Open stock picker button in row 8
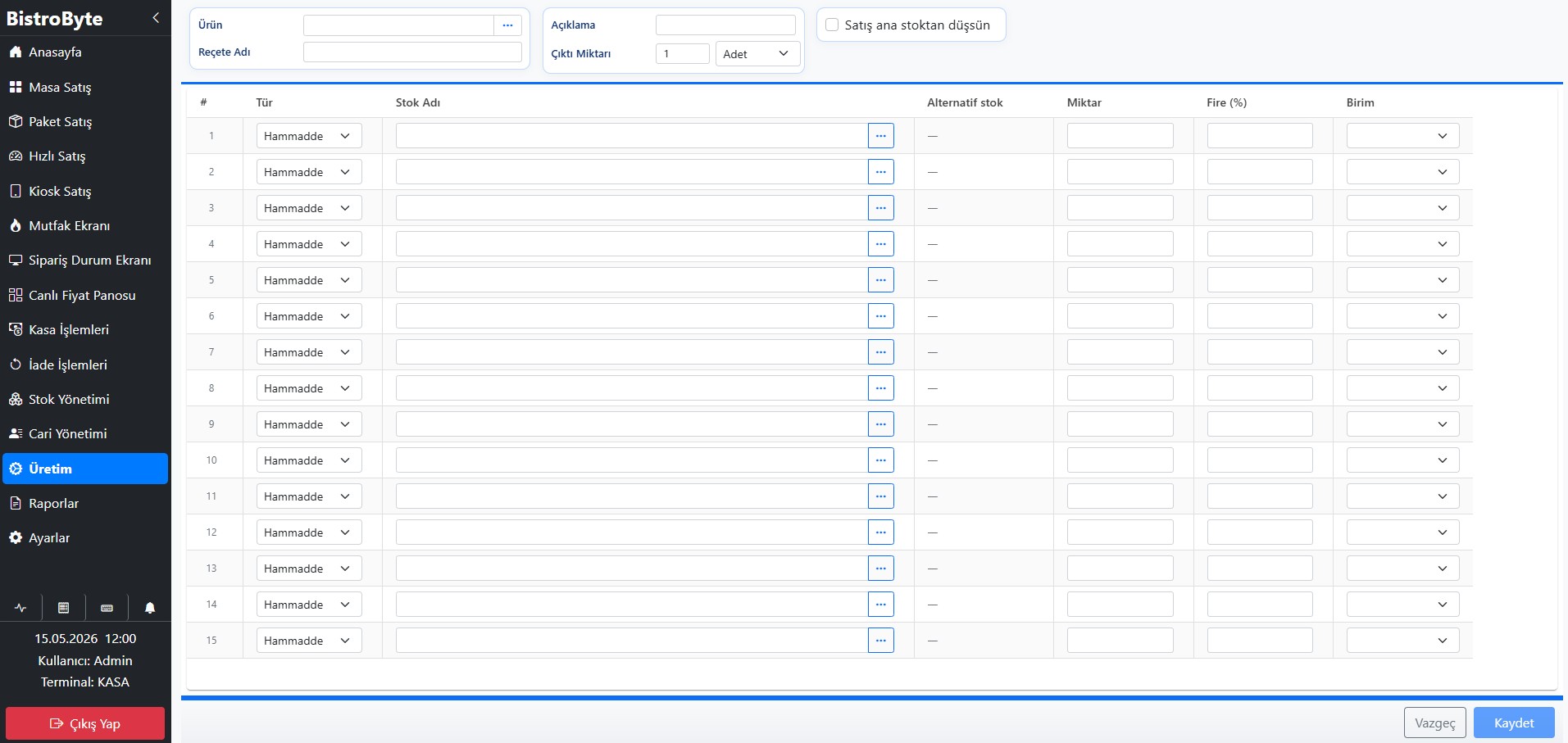 point(880,388)
